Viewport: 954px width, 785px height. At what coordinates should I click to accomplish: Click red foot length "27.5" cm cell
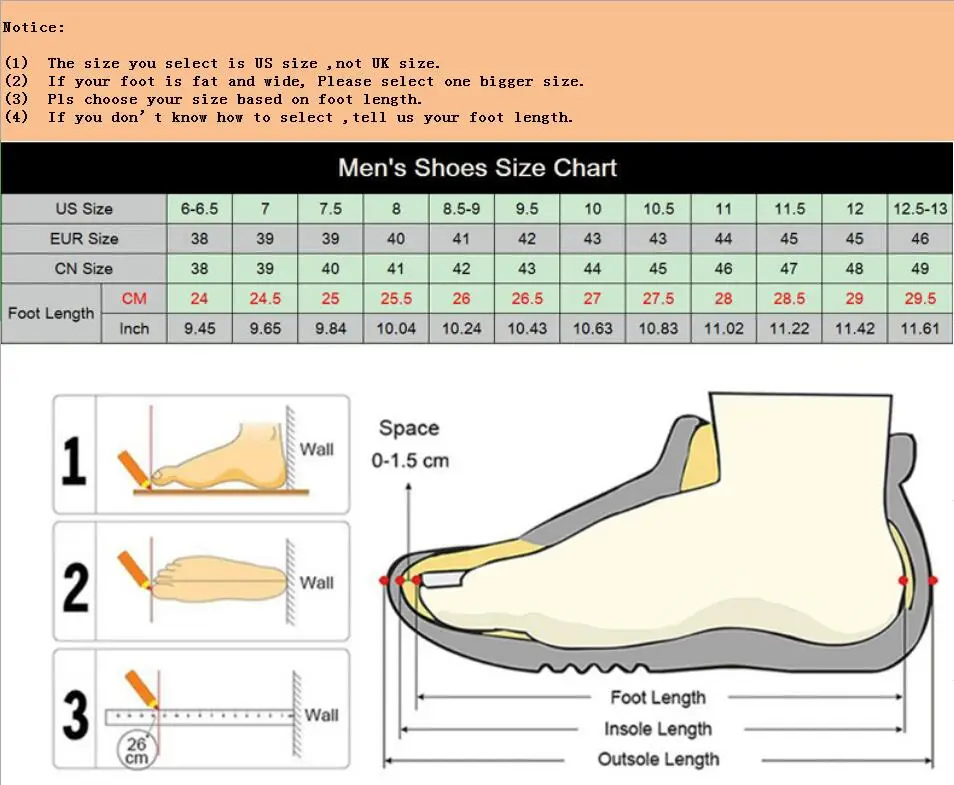658,298
